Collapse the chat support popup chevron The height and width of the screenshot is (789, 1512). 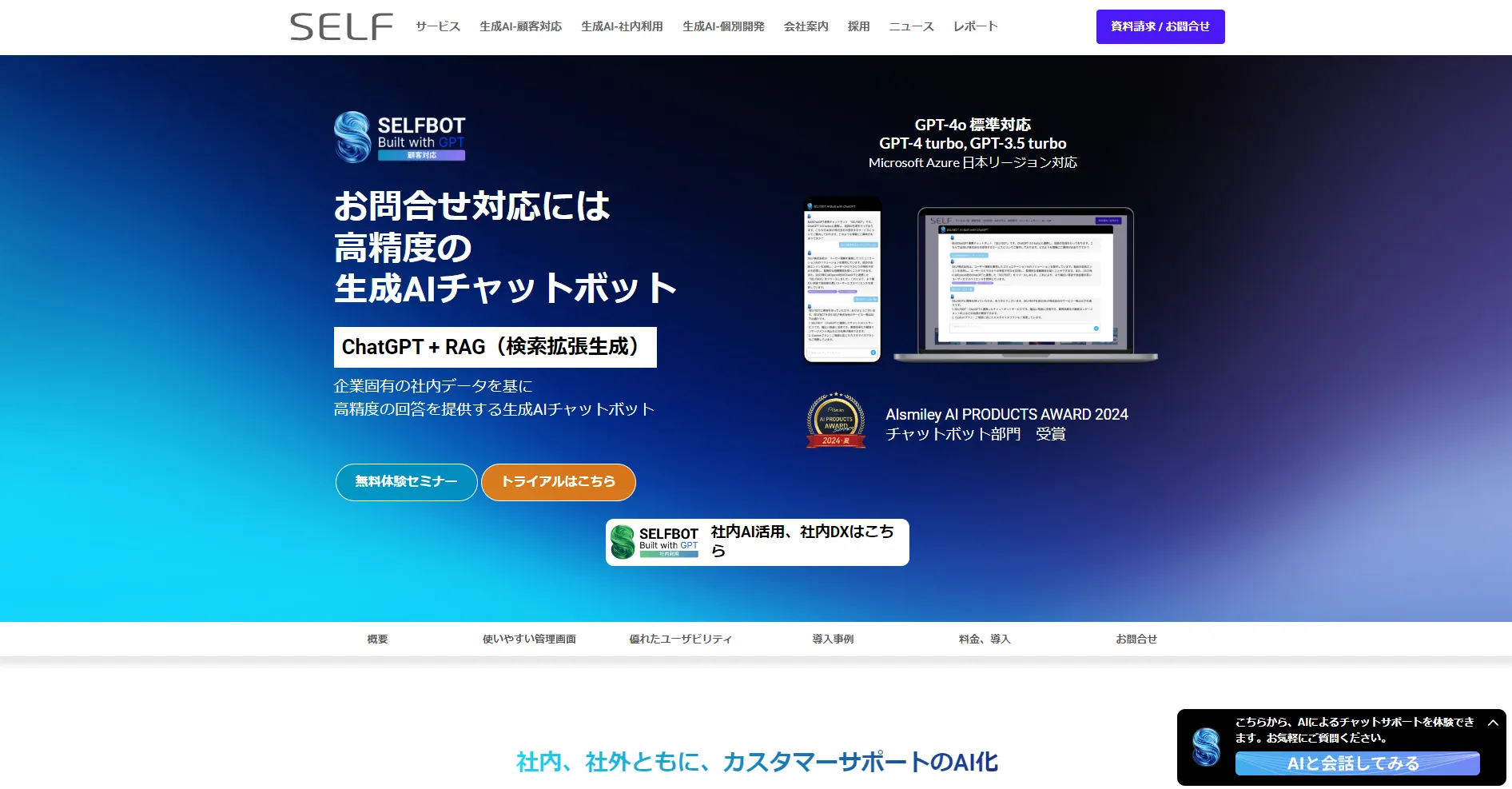1492,723
